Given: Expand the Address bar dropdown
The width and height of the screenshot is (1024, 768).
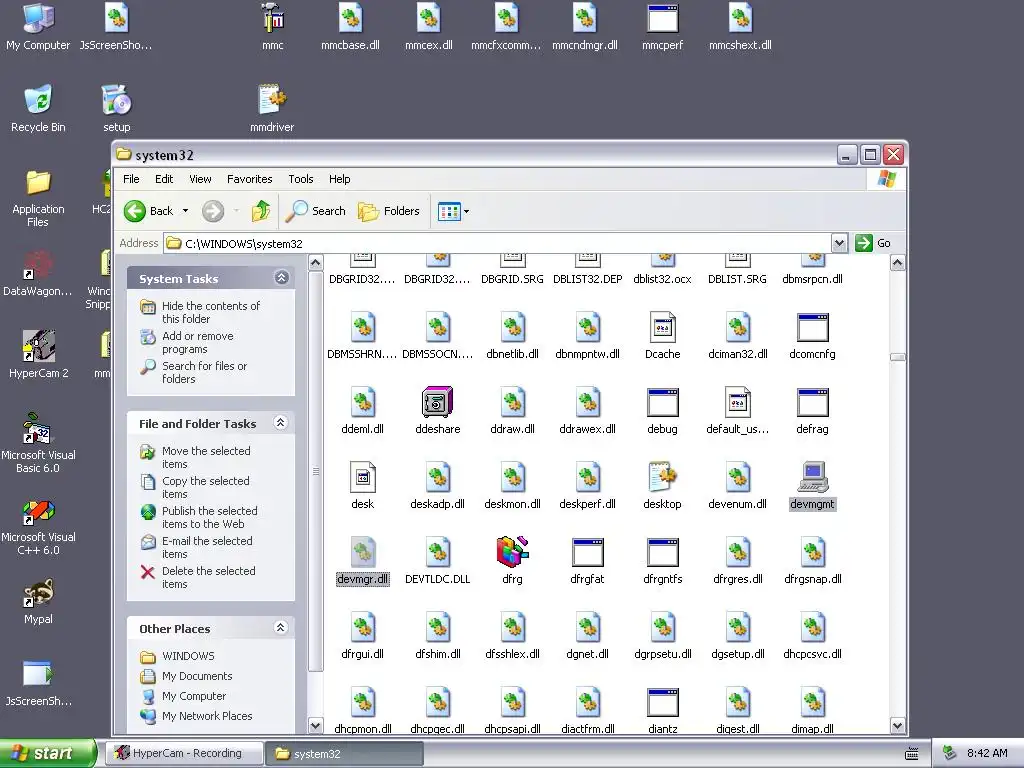Looking at the screenshot, I should coord(839,244).
